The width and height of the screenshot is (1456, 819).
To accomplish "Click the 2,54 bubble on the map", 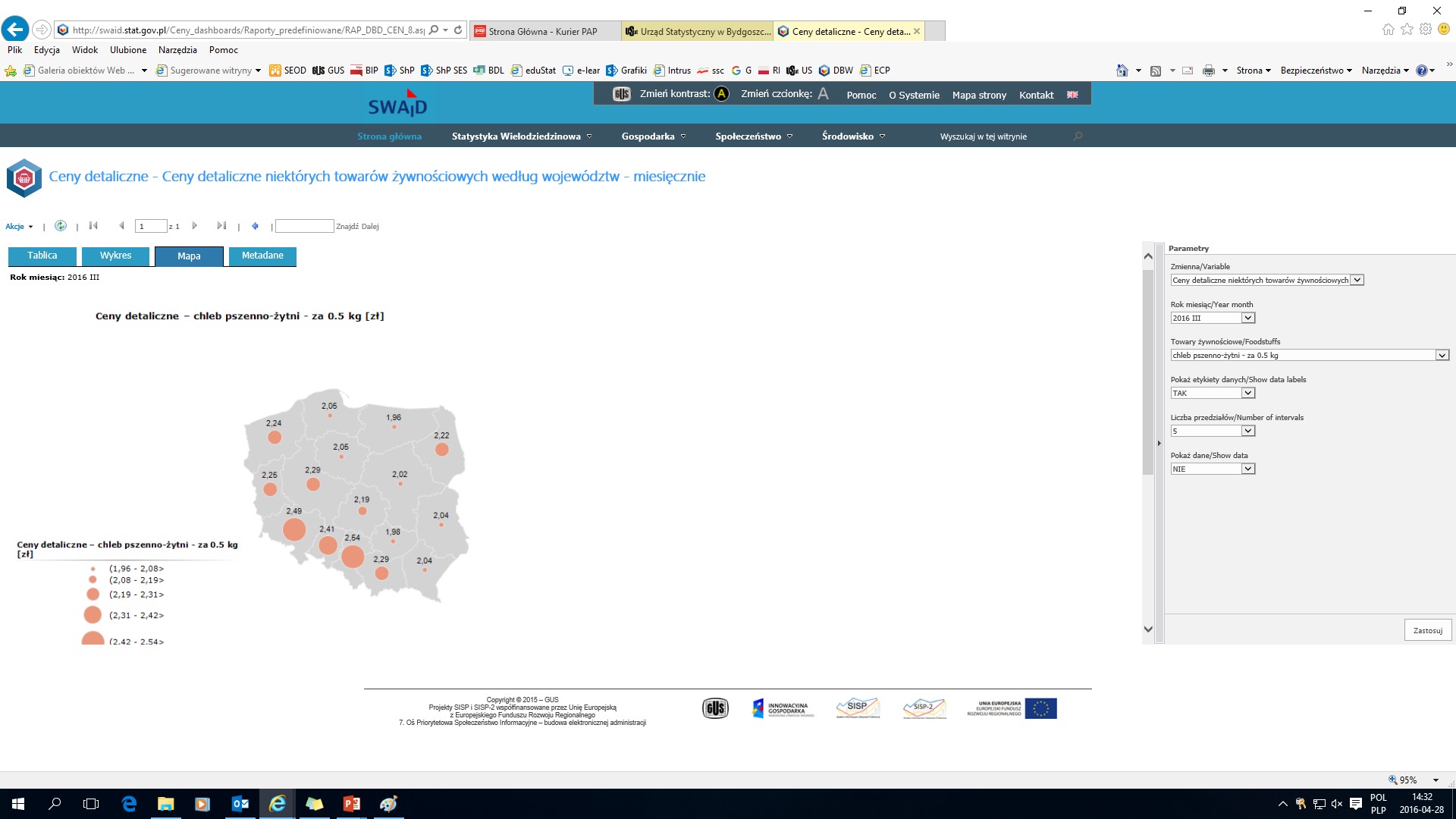I will [353, 557].
